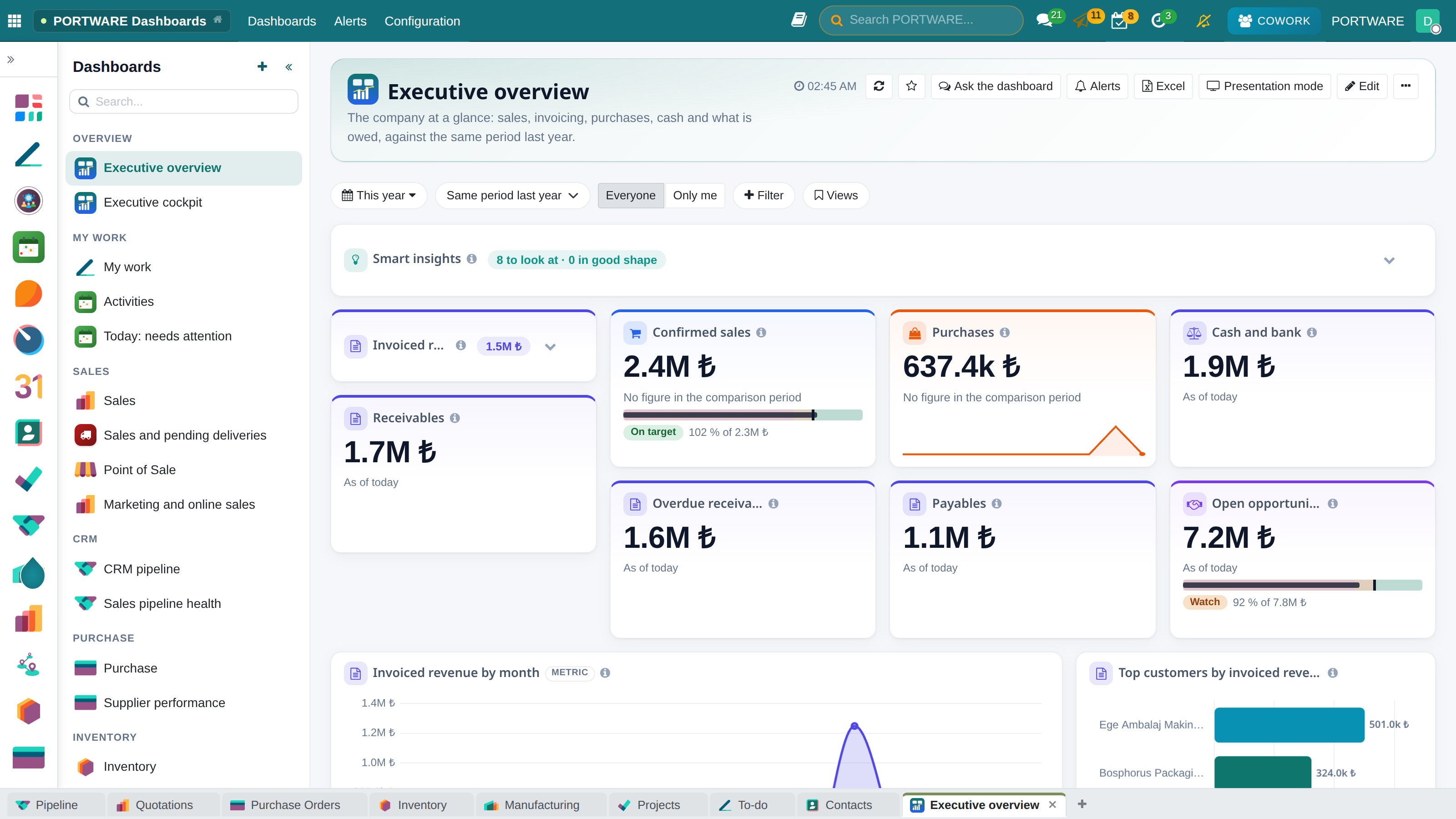Mark dashboard as favorite with star icon
Screen dimensions: 1456x819
coord(911,86)
